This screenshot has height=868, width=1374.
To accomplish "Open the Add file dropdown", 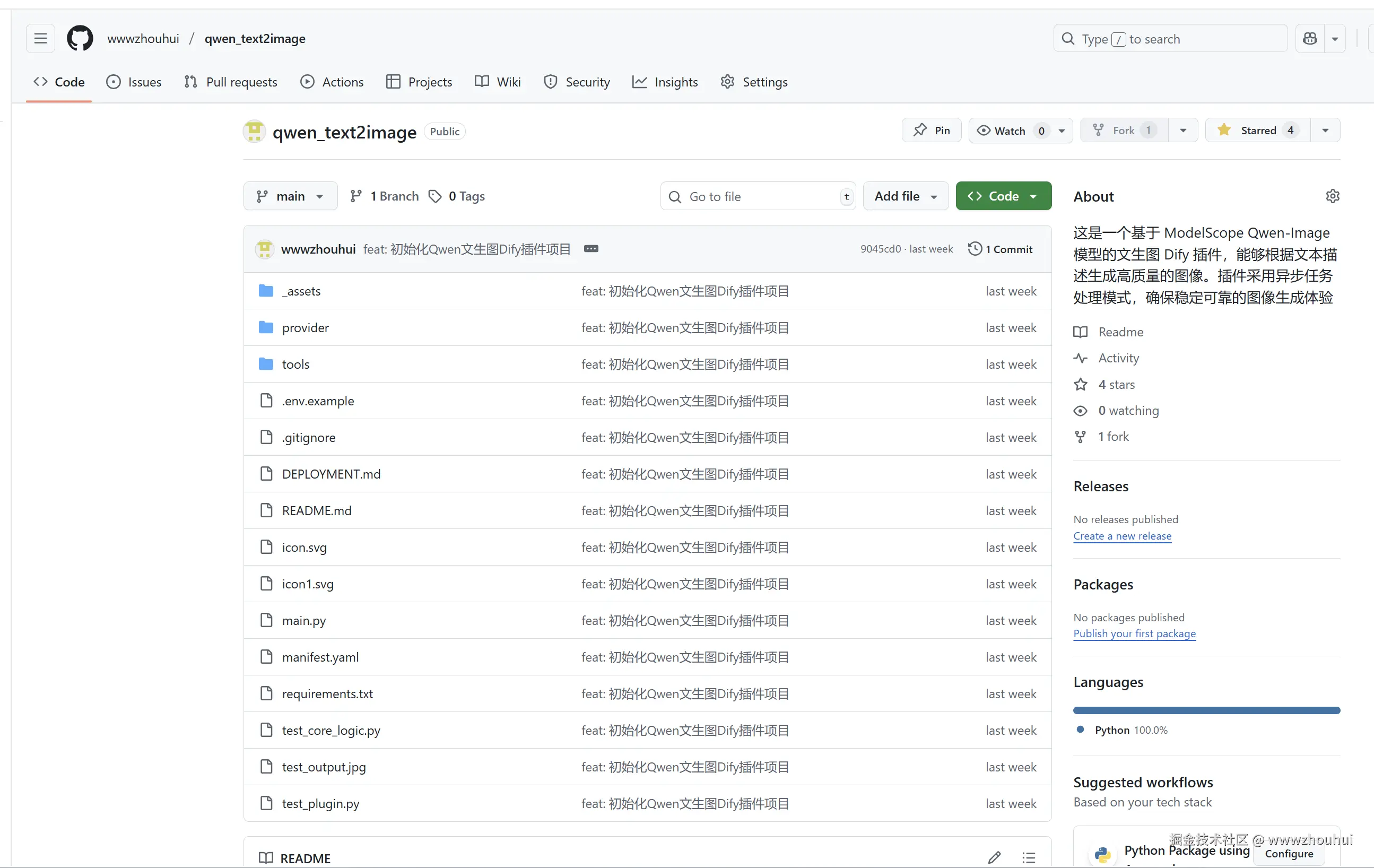I will [x=906, y=196].
